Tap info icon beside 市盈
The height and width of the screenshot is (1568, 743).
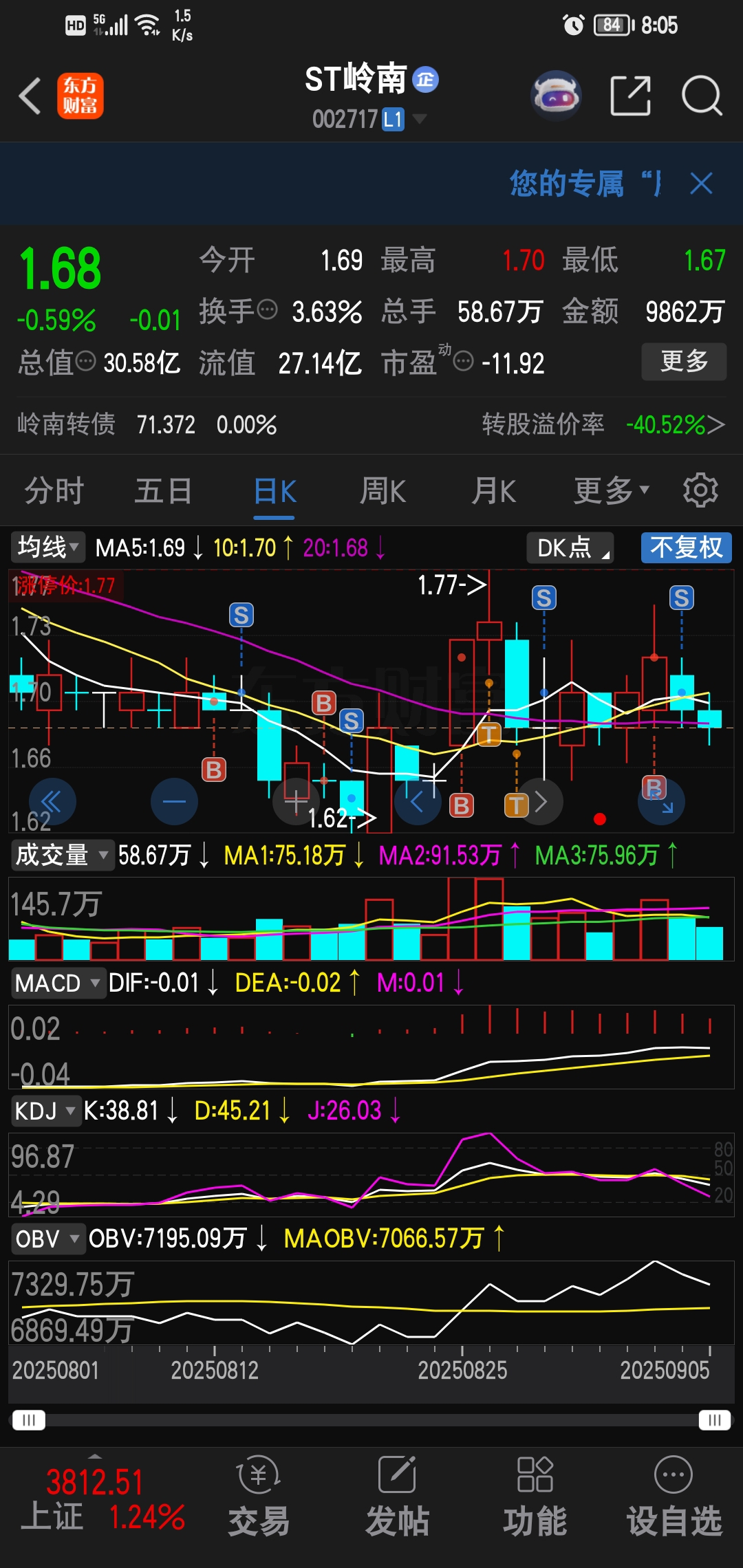(x=464, y=360)
